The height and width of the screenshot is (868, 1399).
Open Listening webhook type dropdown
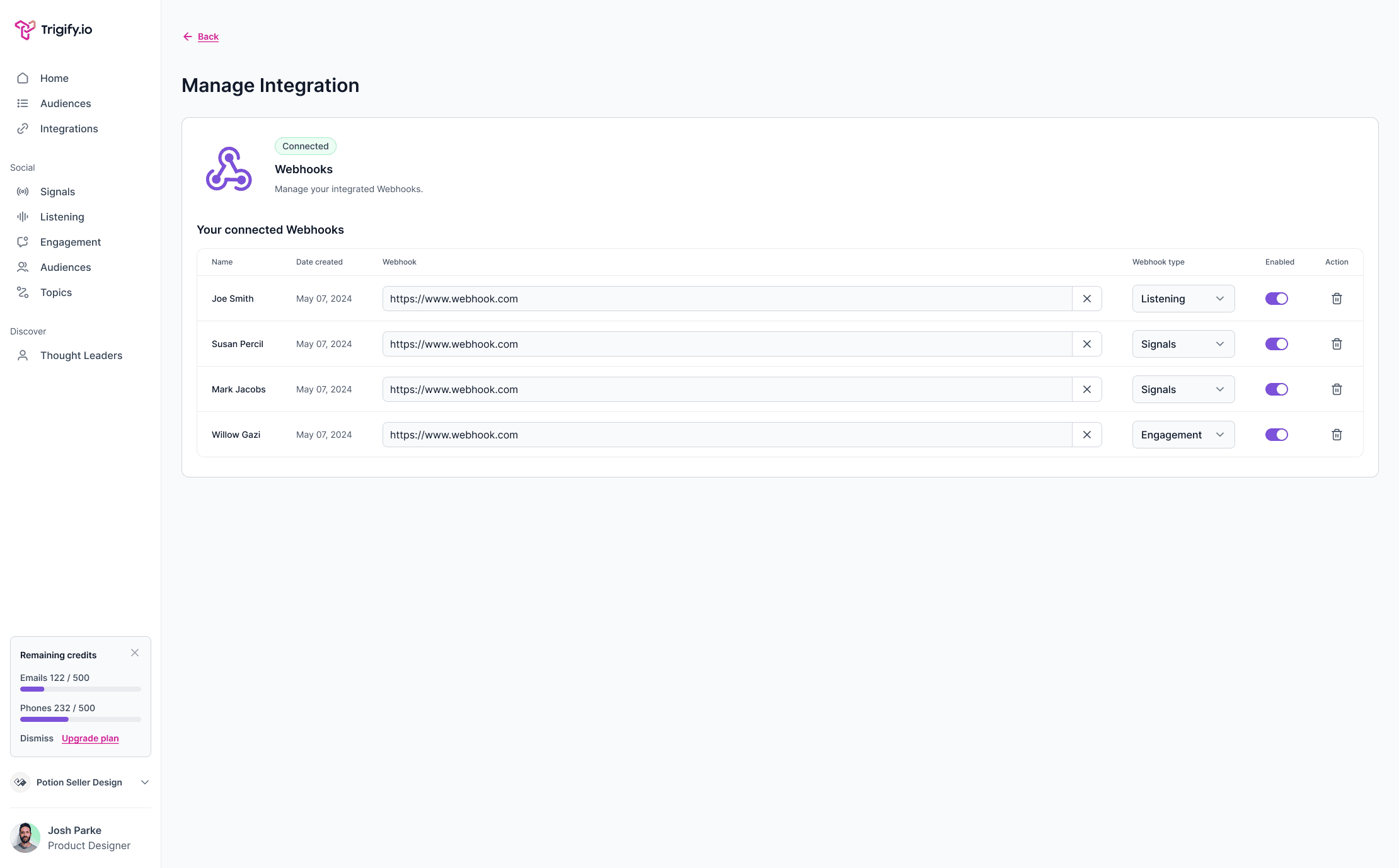(1183, 299)
